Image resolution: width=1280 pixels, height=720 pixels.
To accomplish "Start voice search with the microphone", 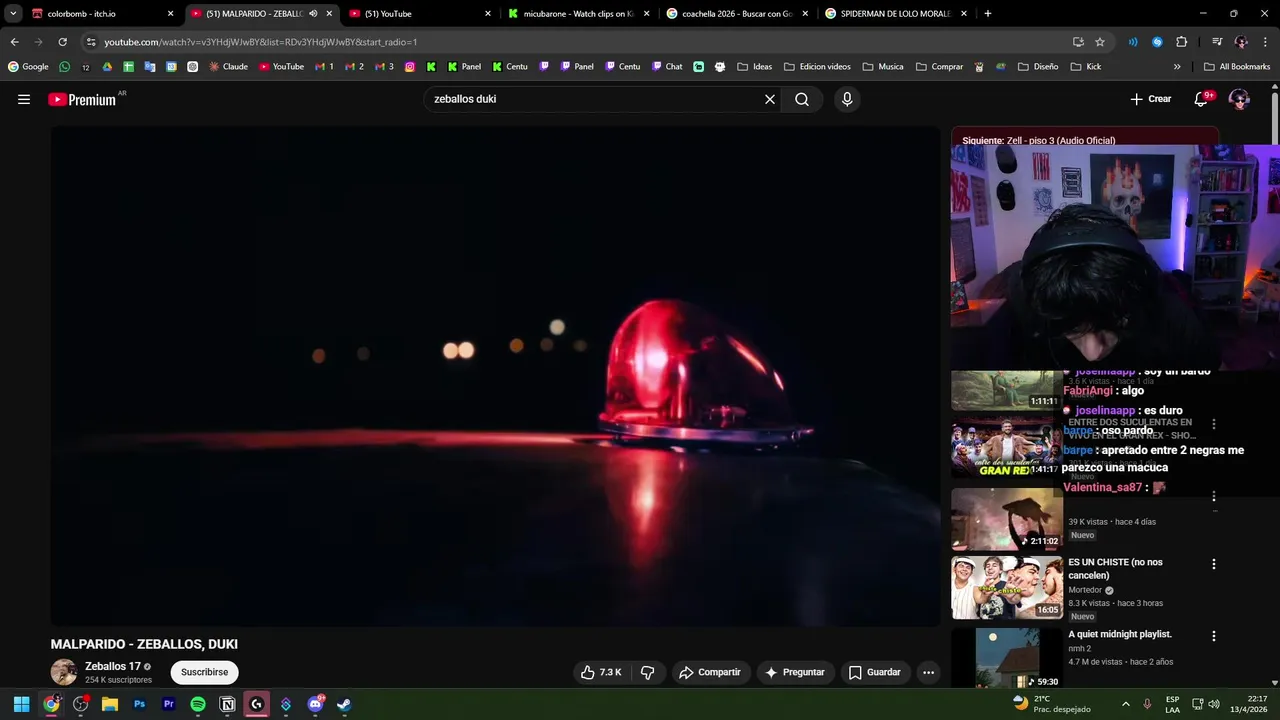I will 847,99.
